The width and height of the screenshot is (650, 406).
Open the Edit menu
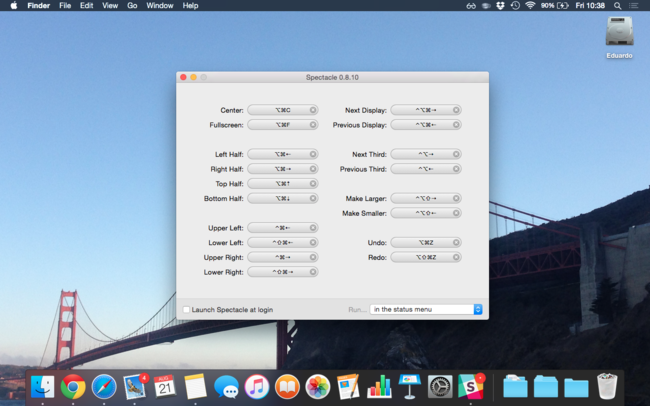pos(86,5)
